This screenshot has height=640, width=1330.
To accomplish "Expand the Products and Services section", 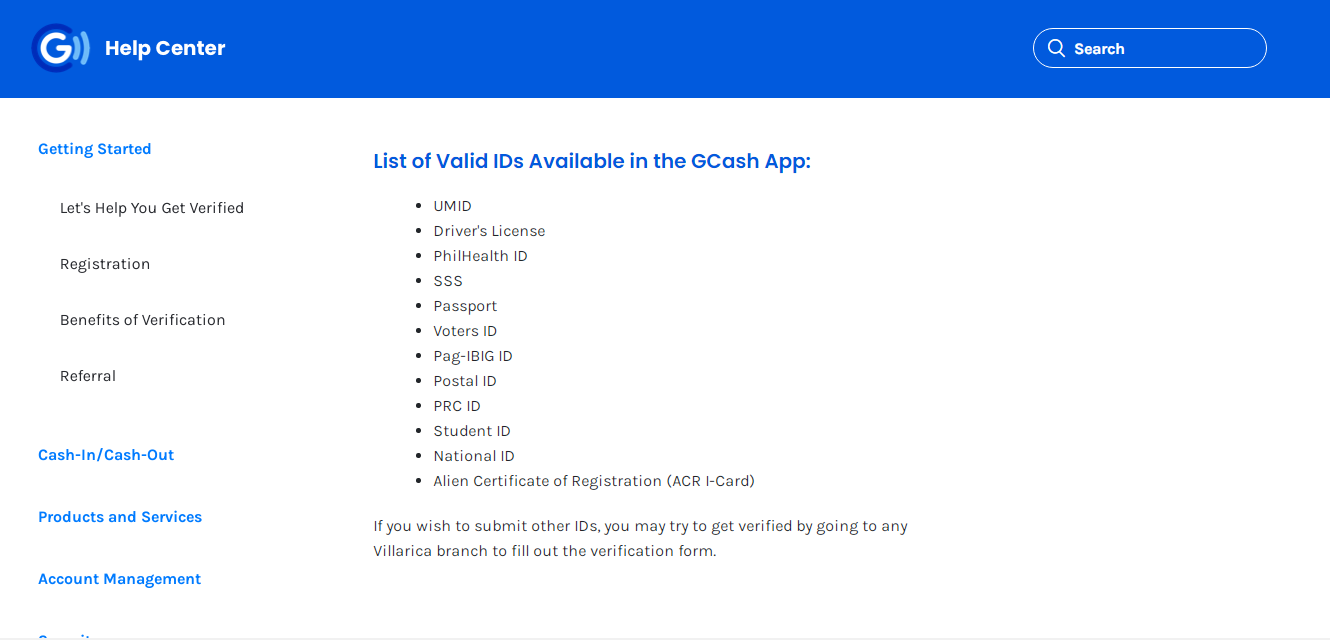I will tap(120, 517).
